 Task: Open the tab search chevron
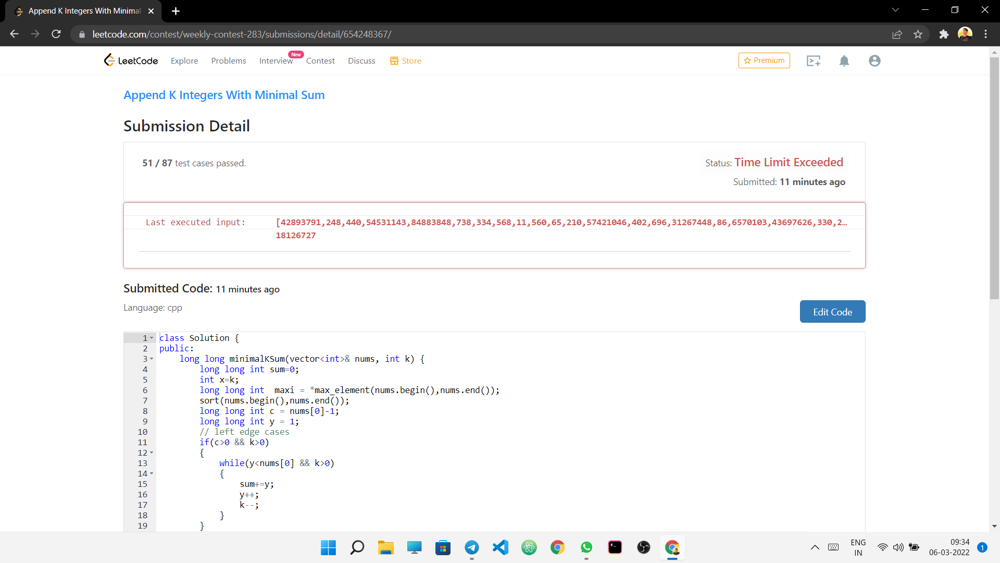(x=895, y=10)
